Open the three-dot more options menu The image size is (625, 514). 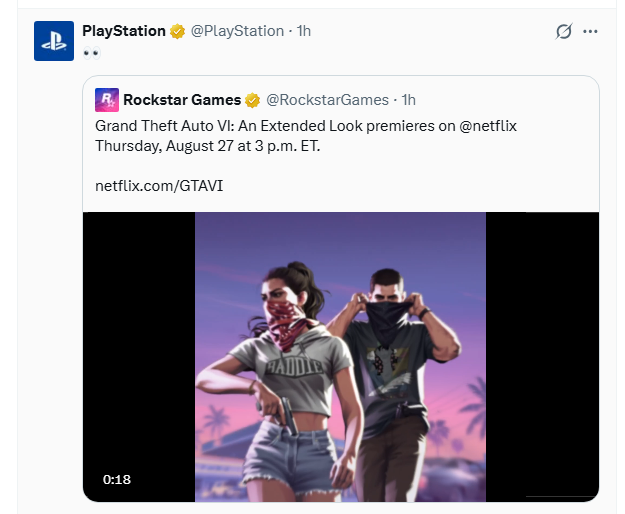(x=590, y=31)
